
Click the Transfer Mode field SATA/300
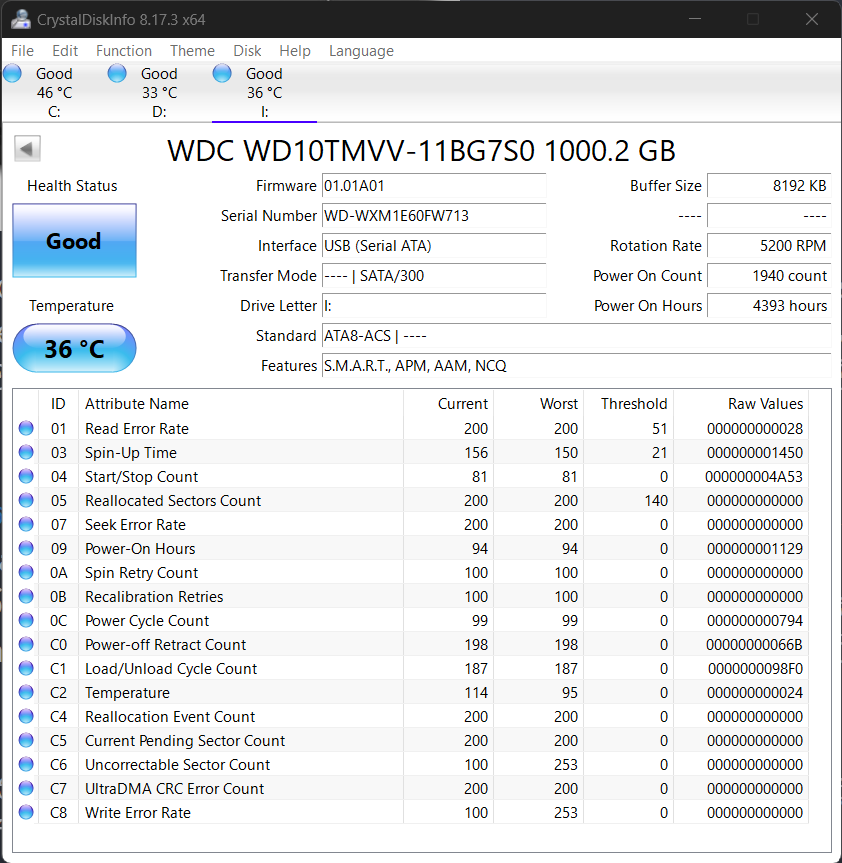pyautogui.click(x=434, y=275)
